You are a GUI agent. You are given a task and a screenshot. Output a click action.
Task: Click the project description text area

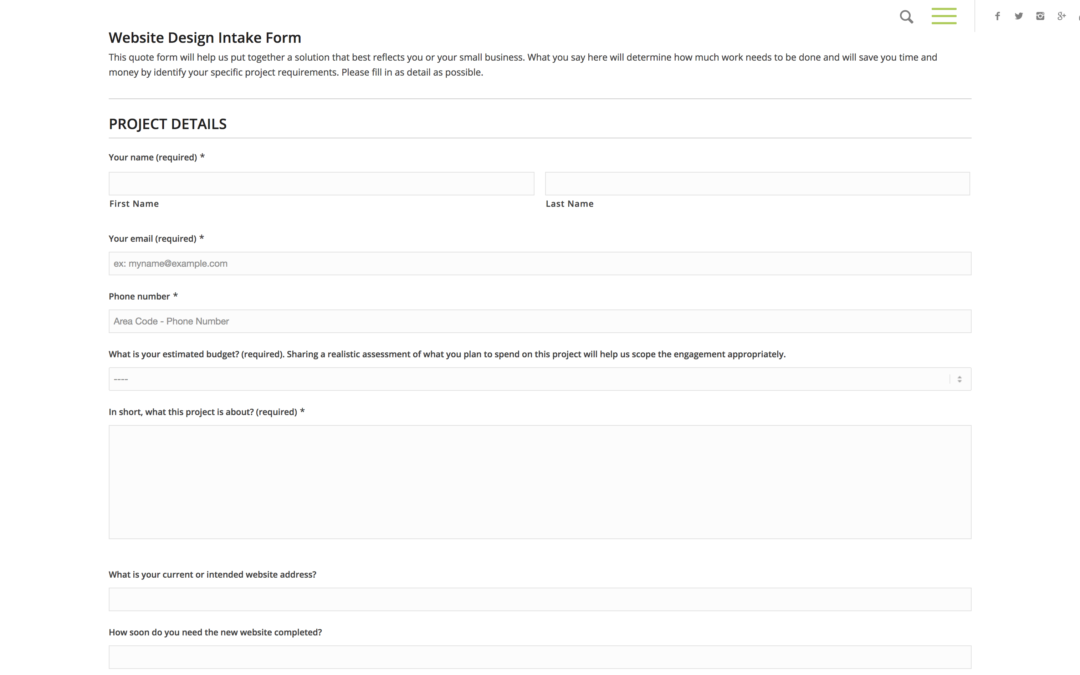coord(539,481)
